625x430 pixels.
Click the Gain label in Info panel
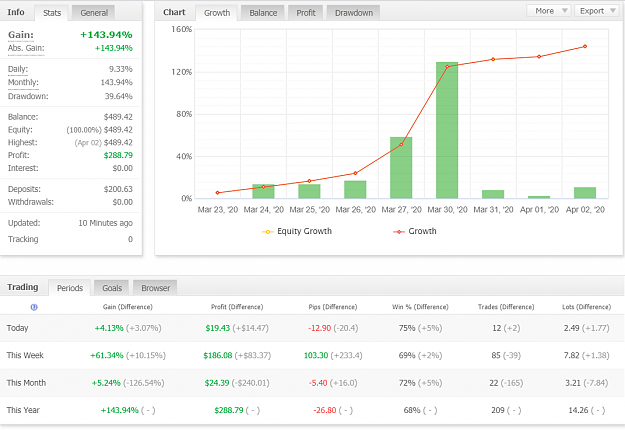(x=21, y=35)
